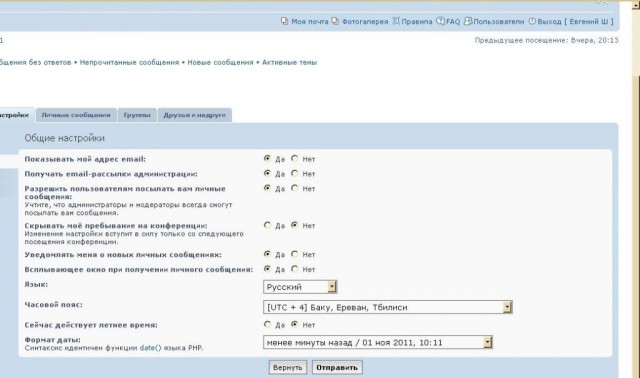Screen dimensions: 640x378
Task: Open Активные темы link
Action: (289, 62)
